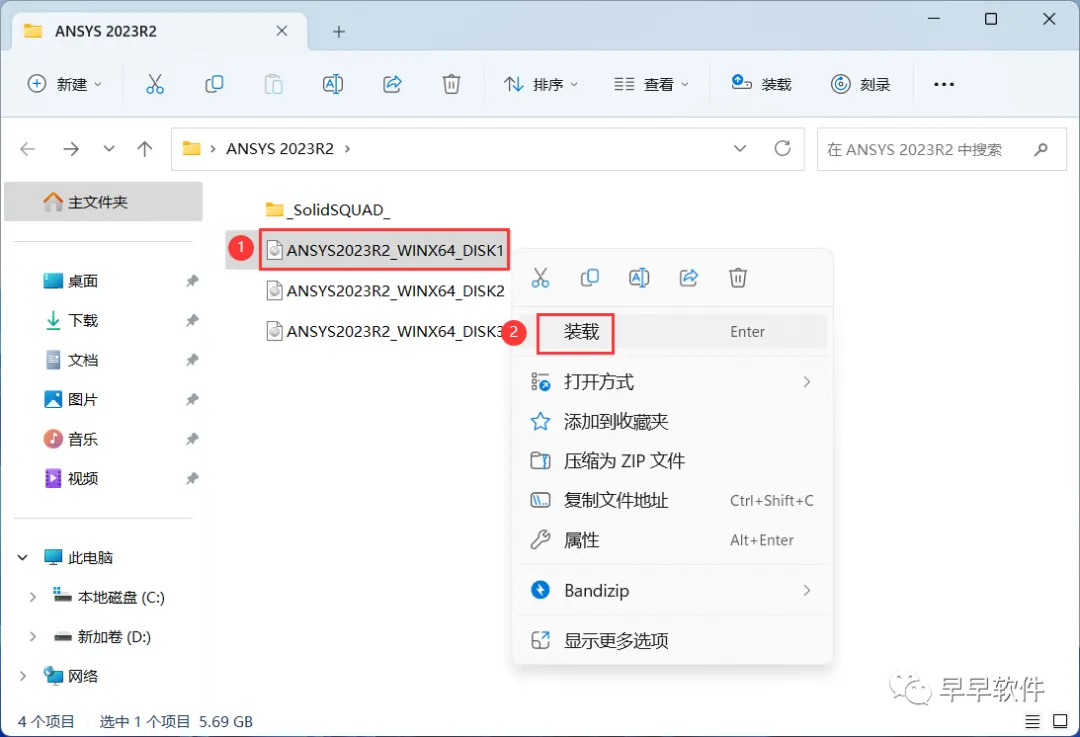Expand the 网络 tree node
This screenshot has height=737, width=1080.
23,676
